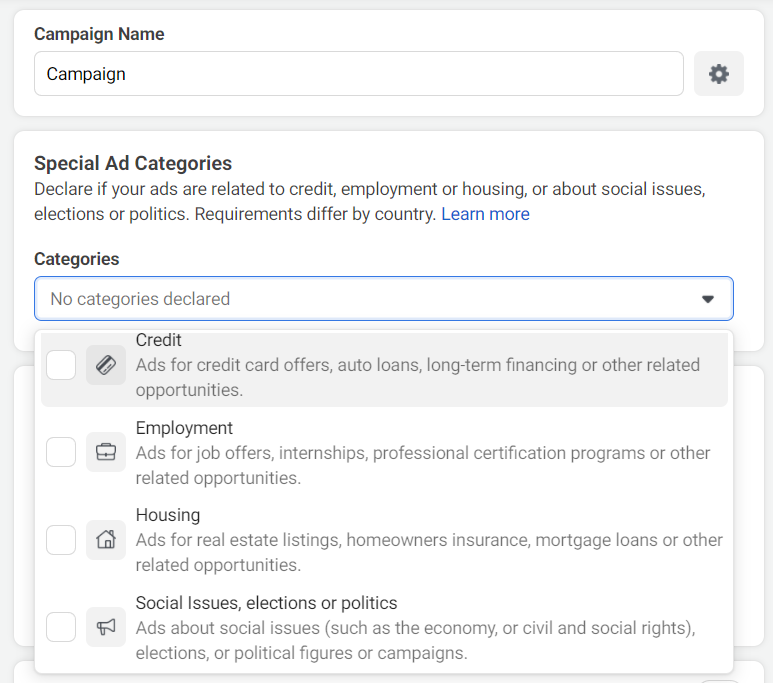Click the Credit category paperclip icon

[x=106, y=365]
